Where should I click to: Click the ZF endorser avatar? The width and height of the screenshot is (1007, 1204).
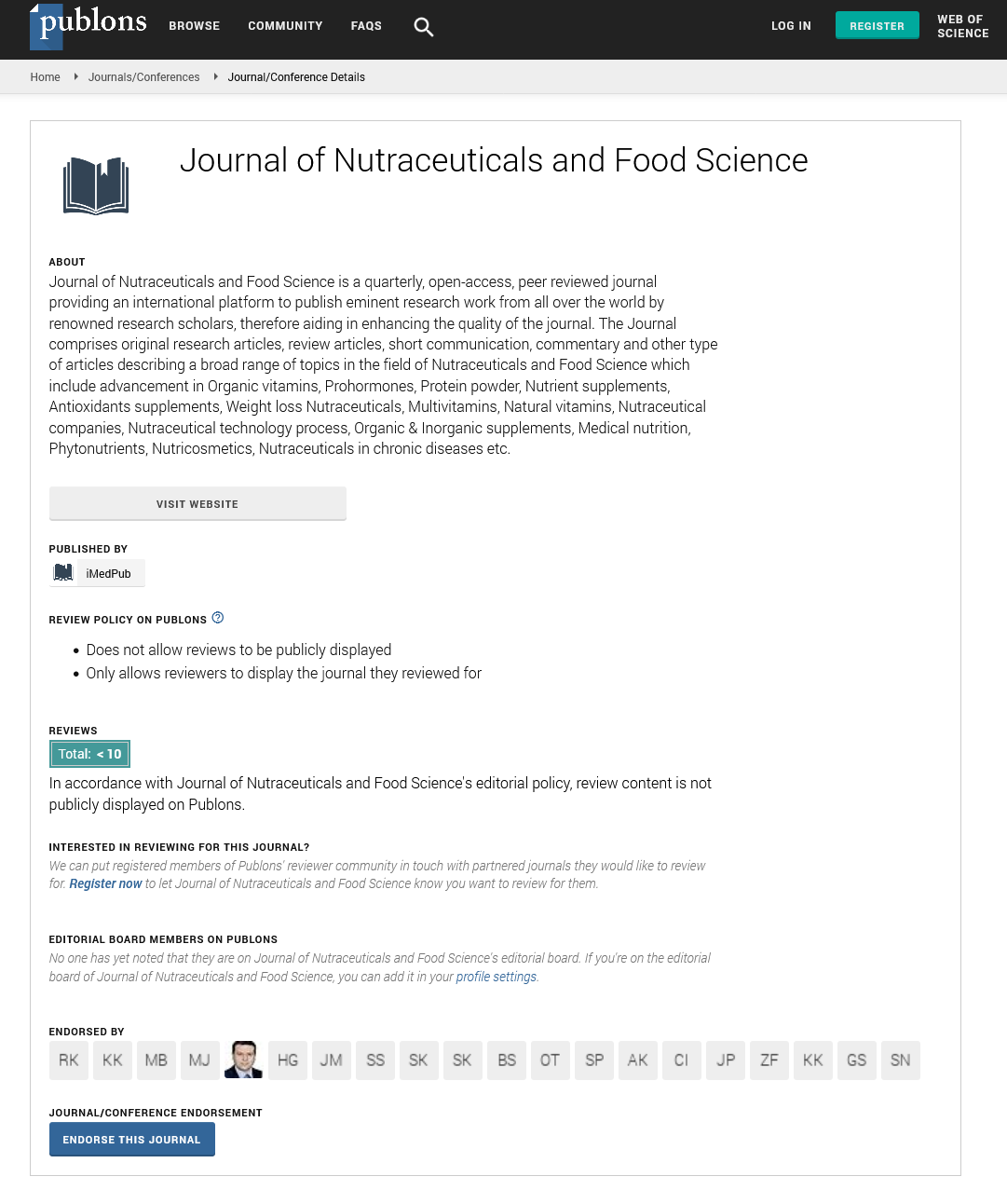(769, 1060)
